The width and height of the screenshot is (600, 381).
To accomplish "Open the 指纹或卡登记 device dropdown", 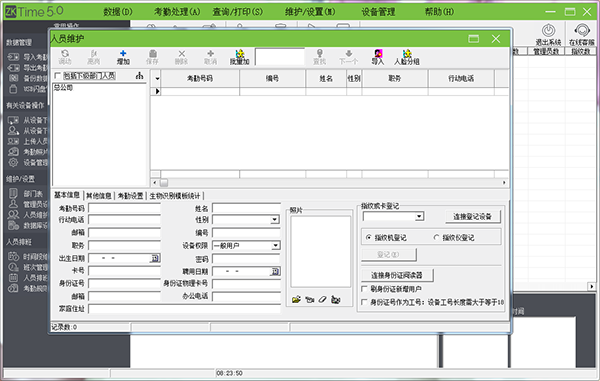I will (419, 217).
